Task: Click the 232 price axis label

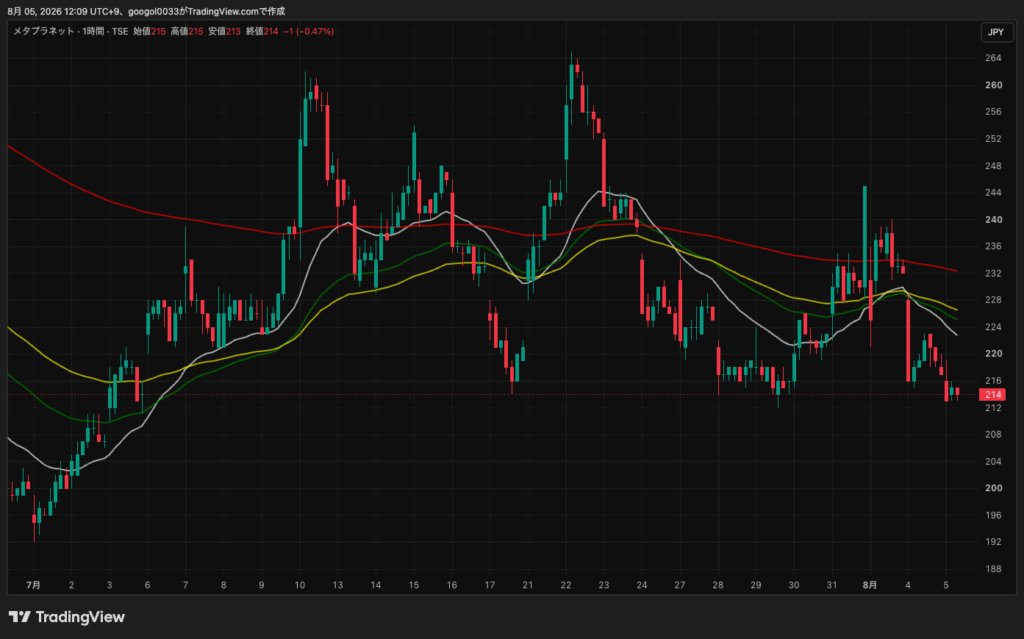Action: (993, 273)
